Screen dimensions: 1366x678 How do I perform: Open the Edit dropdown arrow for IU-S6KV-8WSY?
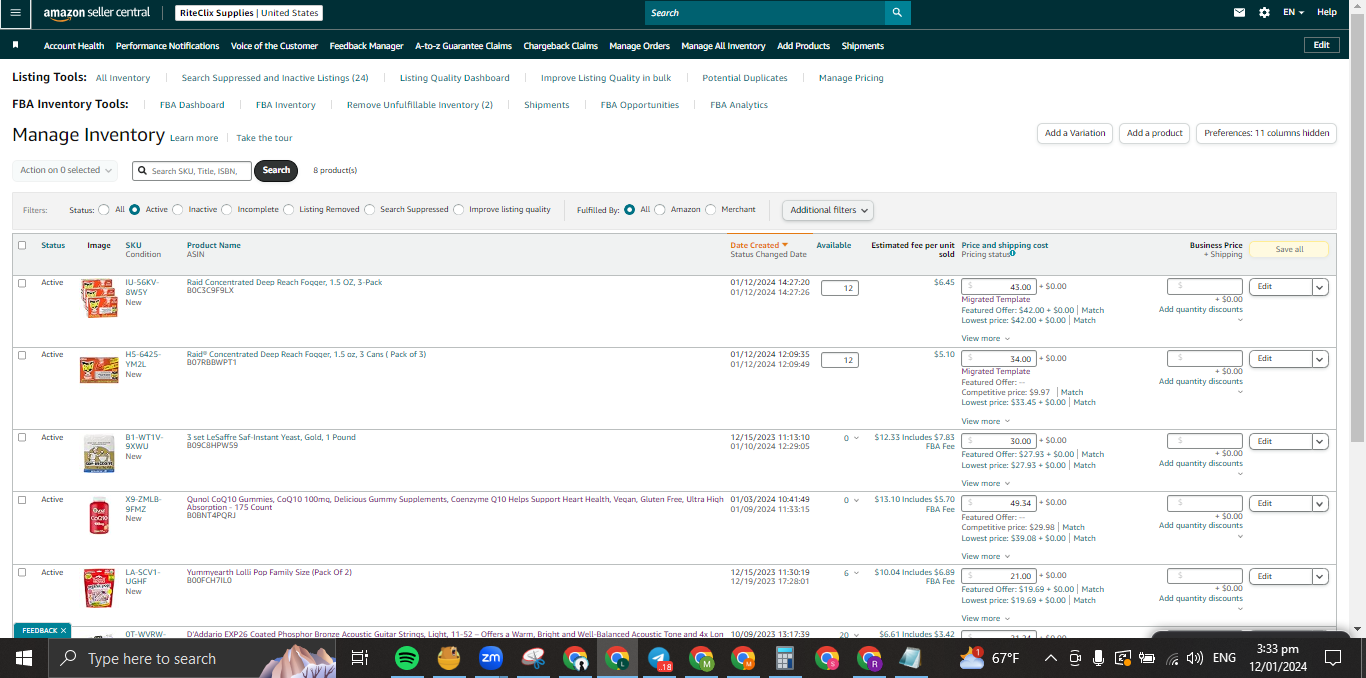[1320, 287]
